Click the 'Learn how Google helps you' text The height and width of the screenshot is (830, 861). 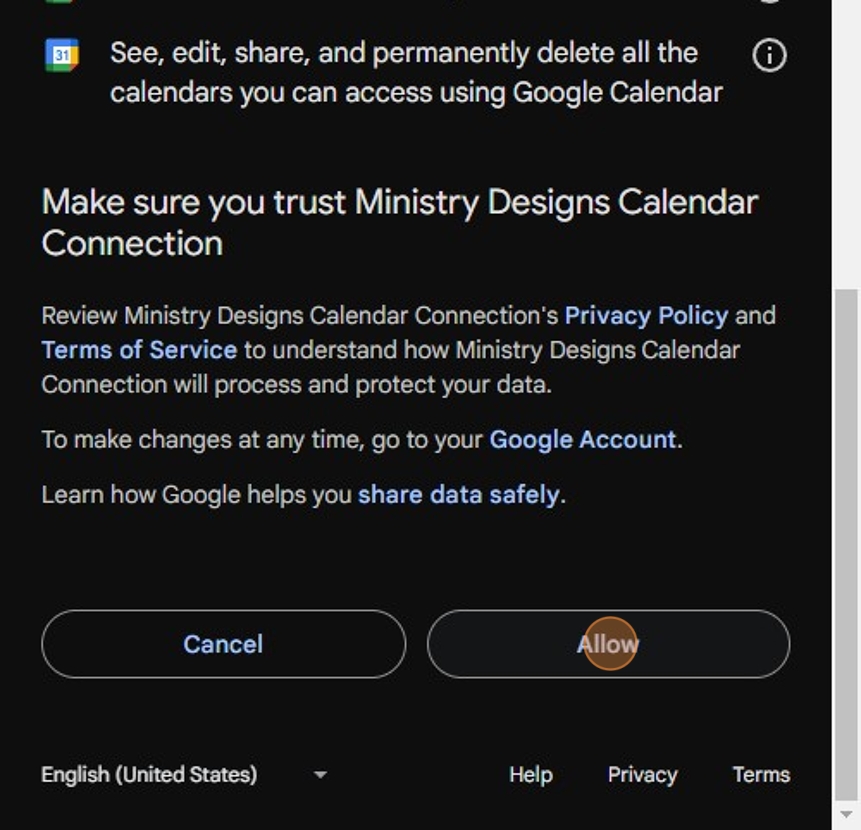[x=197, y=495]
